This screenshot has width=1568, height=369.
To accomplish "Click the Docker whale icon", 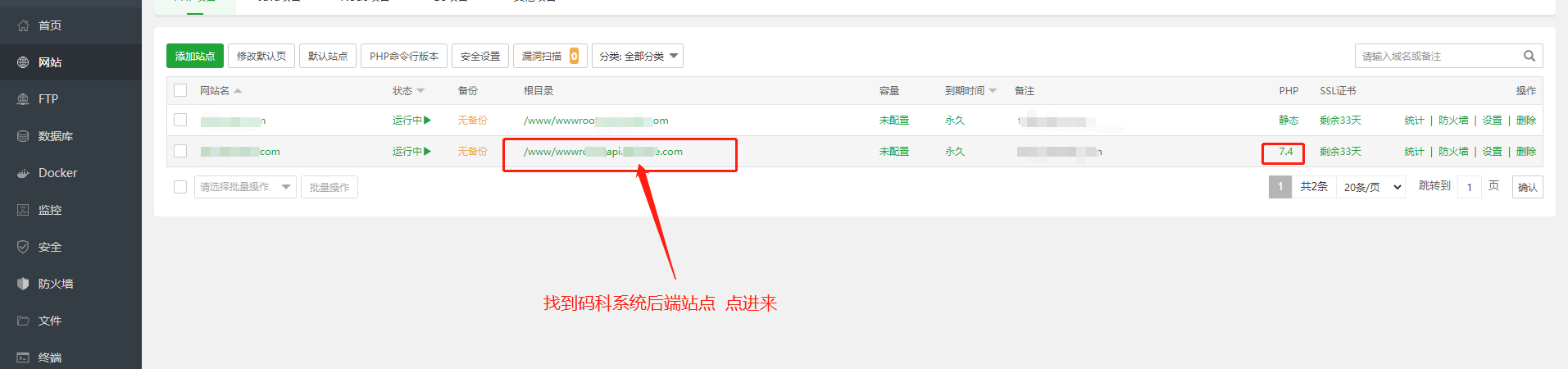I will (x=23, y=173).
